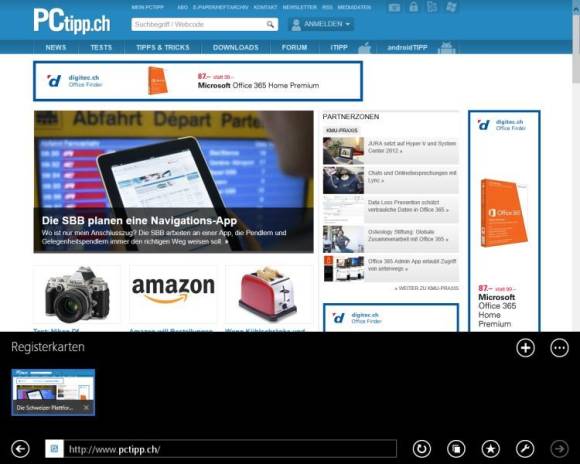
Task: Open the NEWS menu
Action: (x=56, y=47)
